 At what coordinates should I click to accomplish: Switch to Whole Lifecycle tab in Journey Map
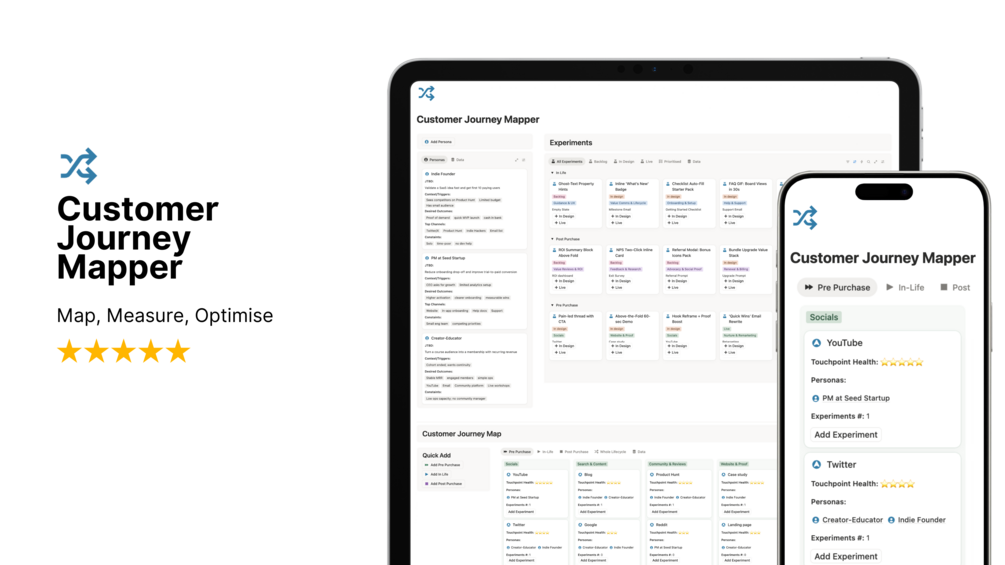611,452
